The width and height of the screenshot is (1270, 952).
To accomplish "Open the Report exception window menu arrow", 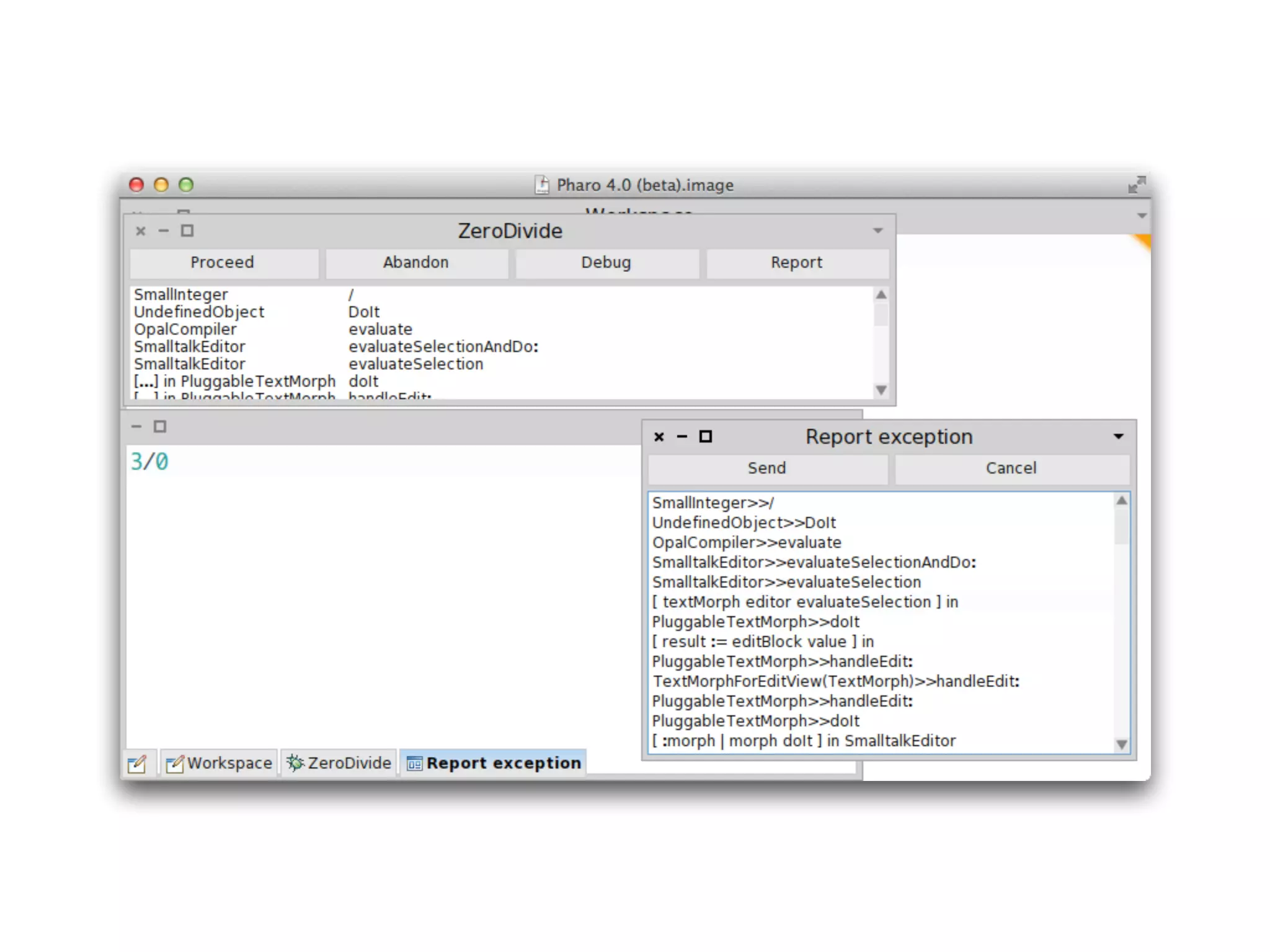I will coord(1118,437).
